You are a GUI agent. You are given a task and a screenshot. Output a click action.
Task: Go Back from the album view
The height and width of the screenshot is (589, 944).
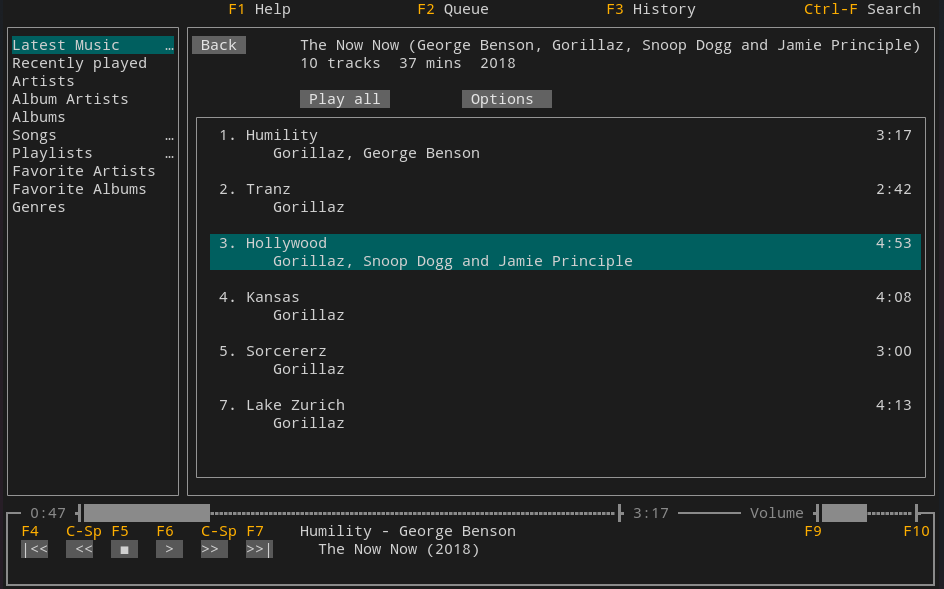[219, 45]
